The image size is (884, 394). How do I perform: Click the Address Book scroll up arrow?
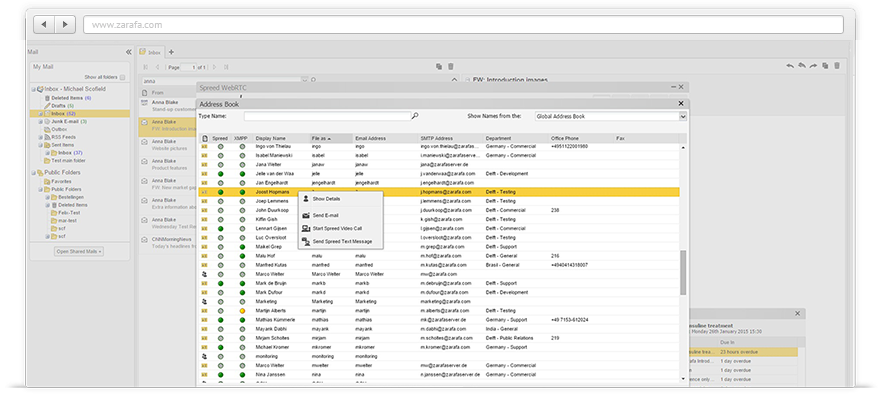pyautogui.click(x=683, y=147)
